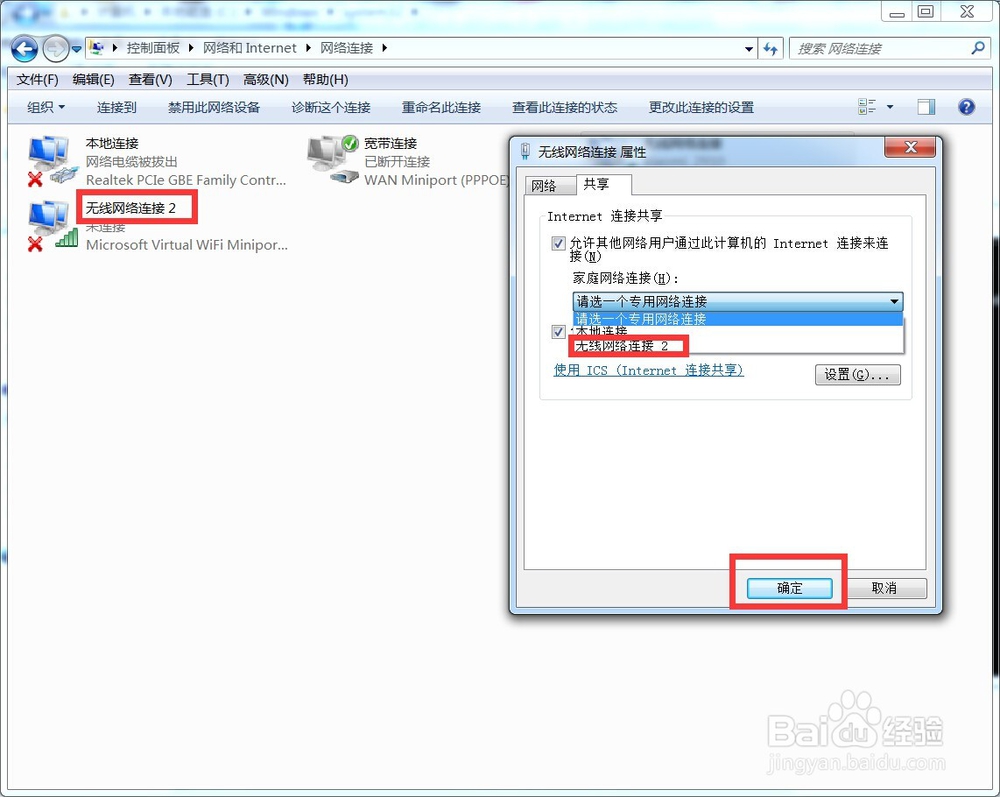Click the change view icon
This screenshot has width=1000, height=797.
[867, 106]
